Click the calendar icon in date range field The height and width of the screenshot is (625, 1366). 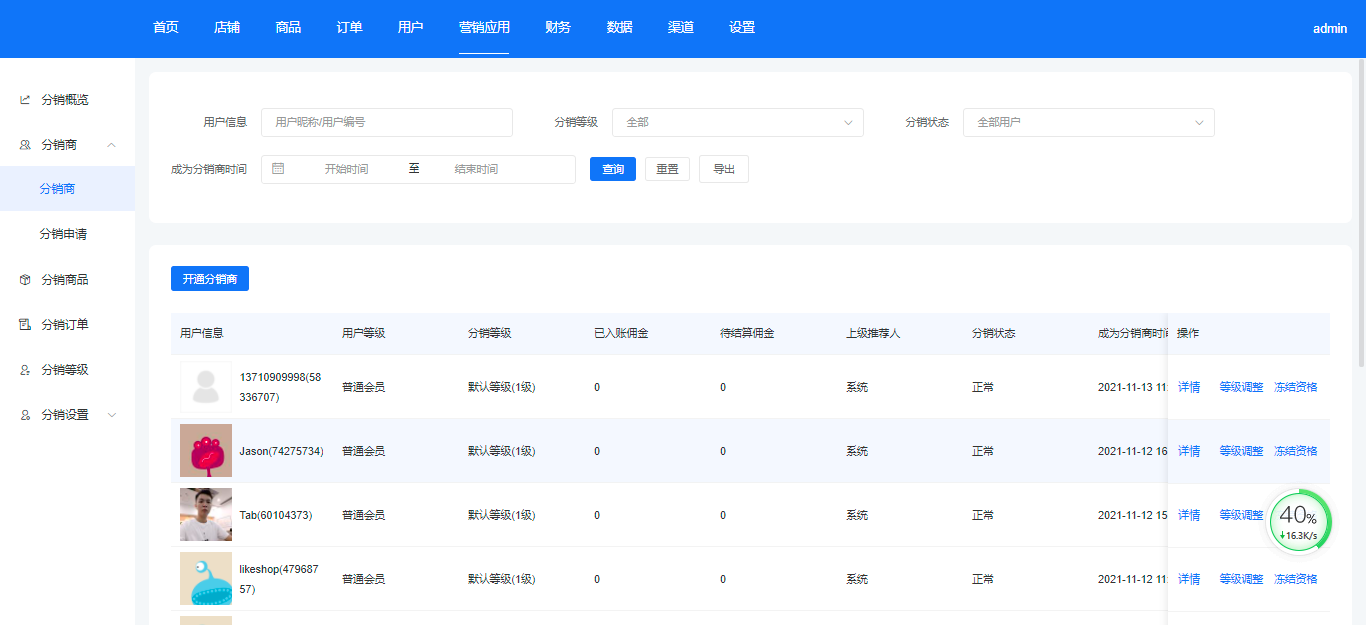[x=278, y=169]
